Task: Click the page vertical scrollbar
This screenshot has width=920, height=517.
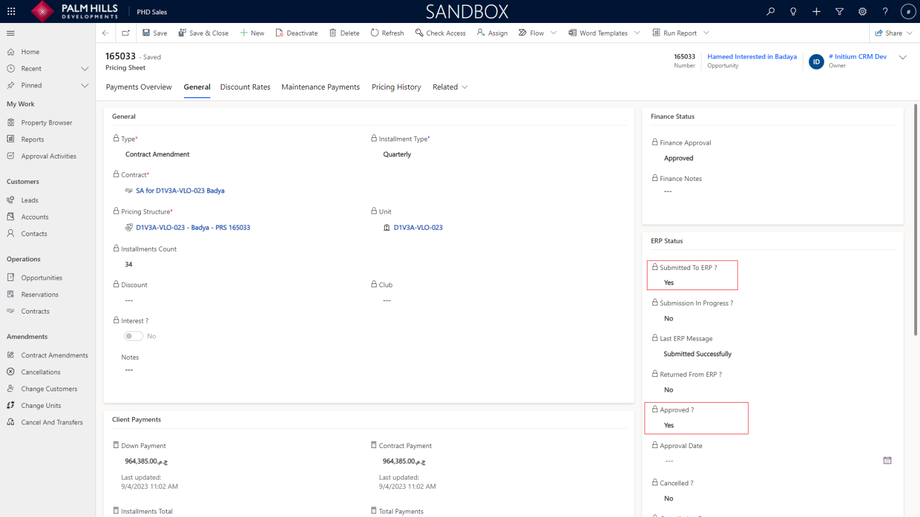Action: (915, 220)
